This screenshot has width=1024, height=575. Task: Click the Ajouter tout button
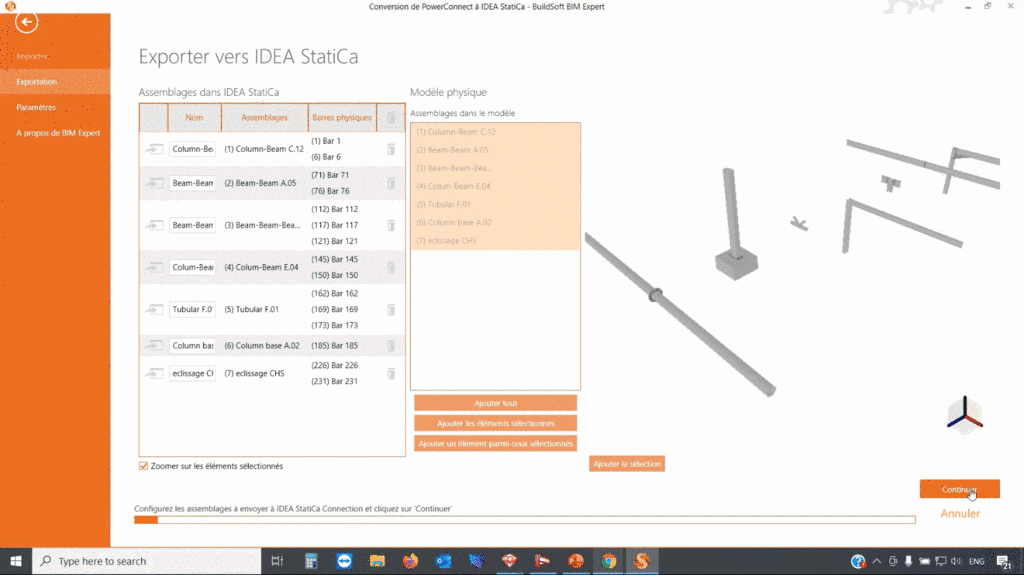click(x=495, y=403)
